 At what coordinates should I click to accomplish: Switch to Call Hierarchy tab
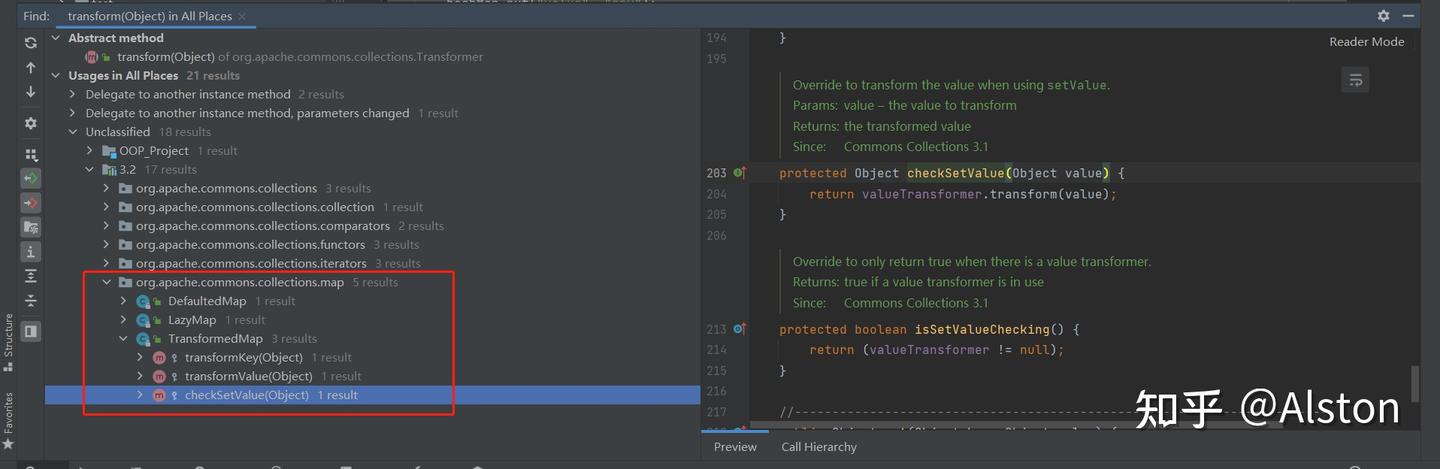pos(819,447)
